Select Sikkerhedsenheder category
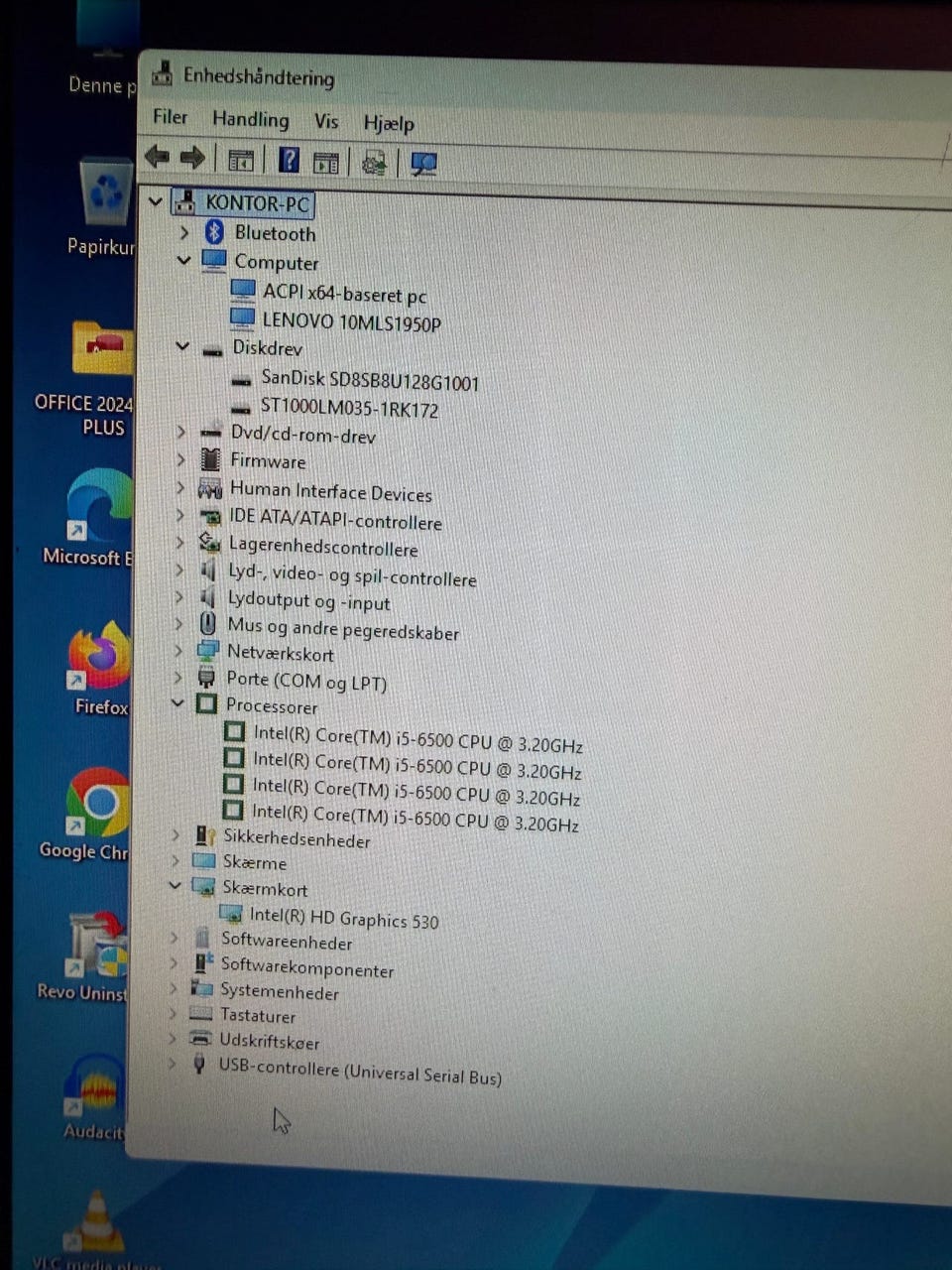952x1270 pixels. coord(297,838)
